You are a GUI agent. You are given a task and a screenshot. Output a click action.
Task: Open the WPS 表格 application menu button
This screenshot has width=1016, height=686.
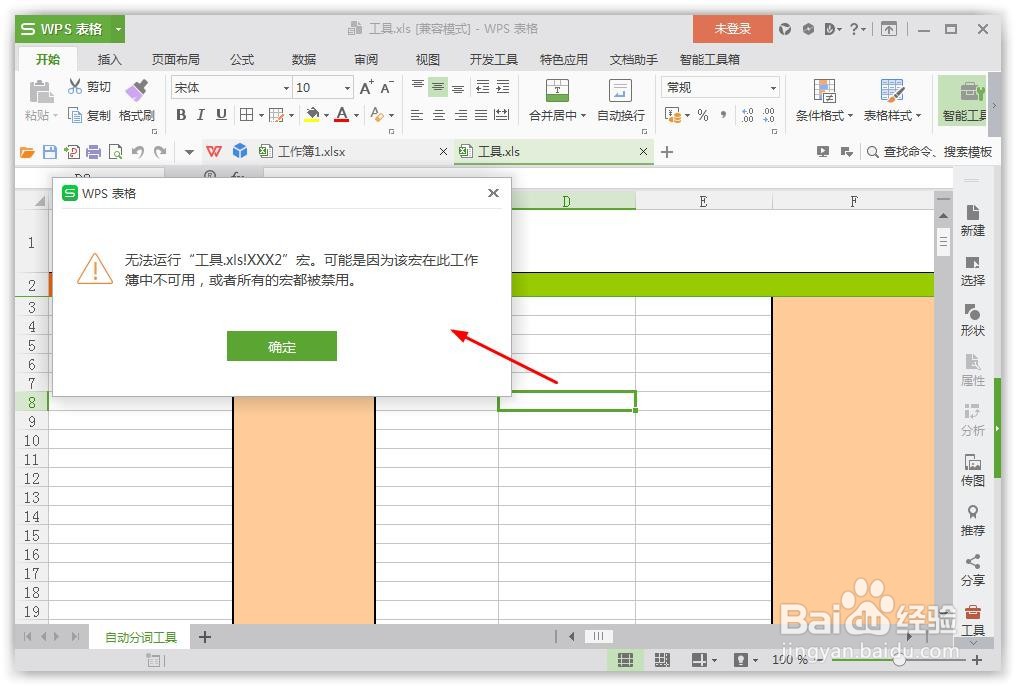click(x=70, y=29)
